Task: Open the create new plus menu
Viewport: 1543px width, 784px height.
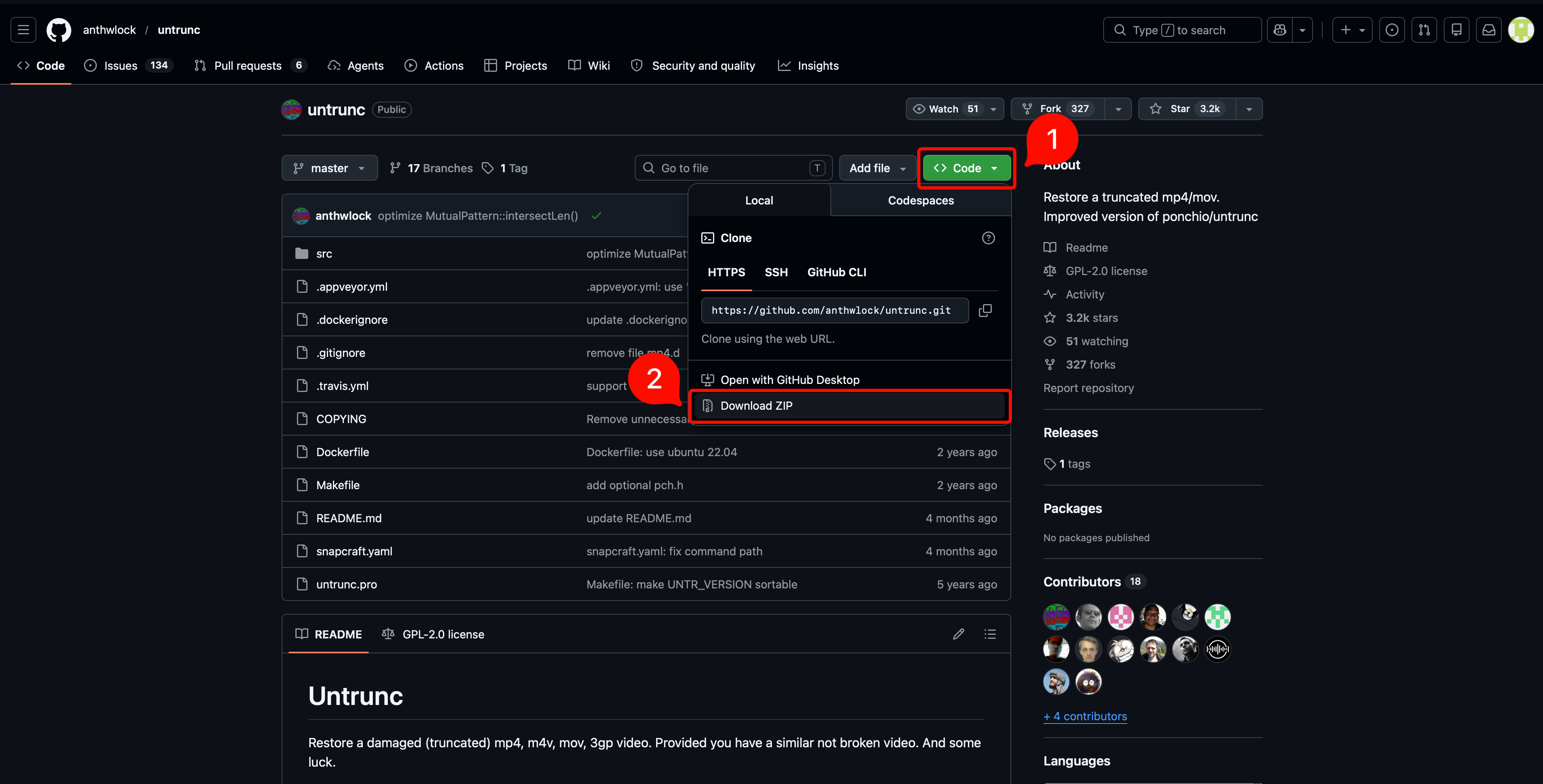Action: tap(1352, 30)
